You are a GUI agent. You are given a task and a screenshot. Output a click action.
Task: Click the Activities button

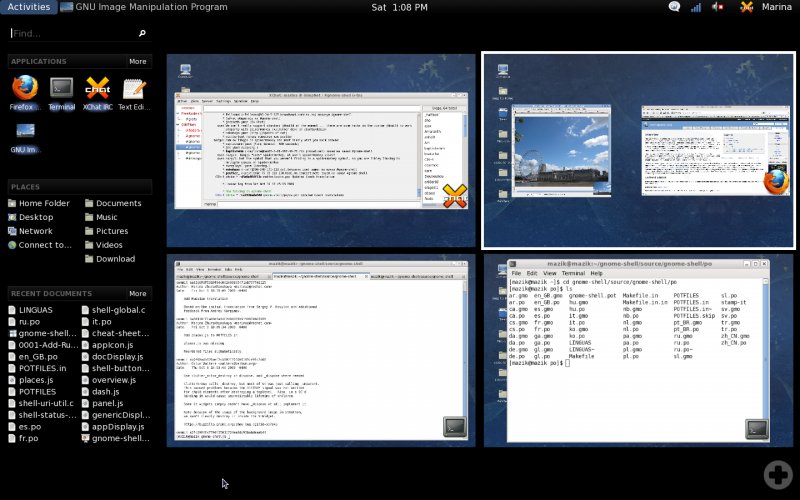click(x=28, y=7)
